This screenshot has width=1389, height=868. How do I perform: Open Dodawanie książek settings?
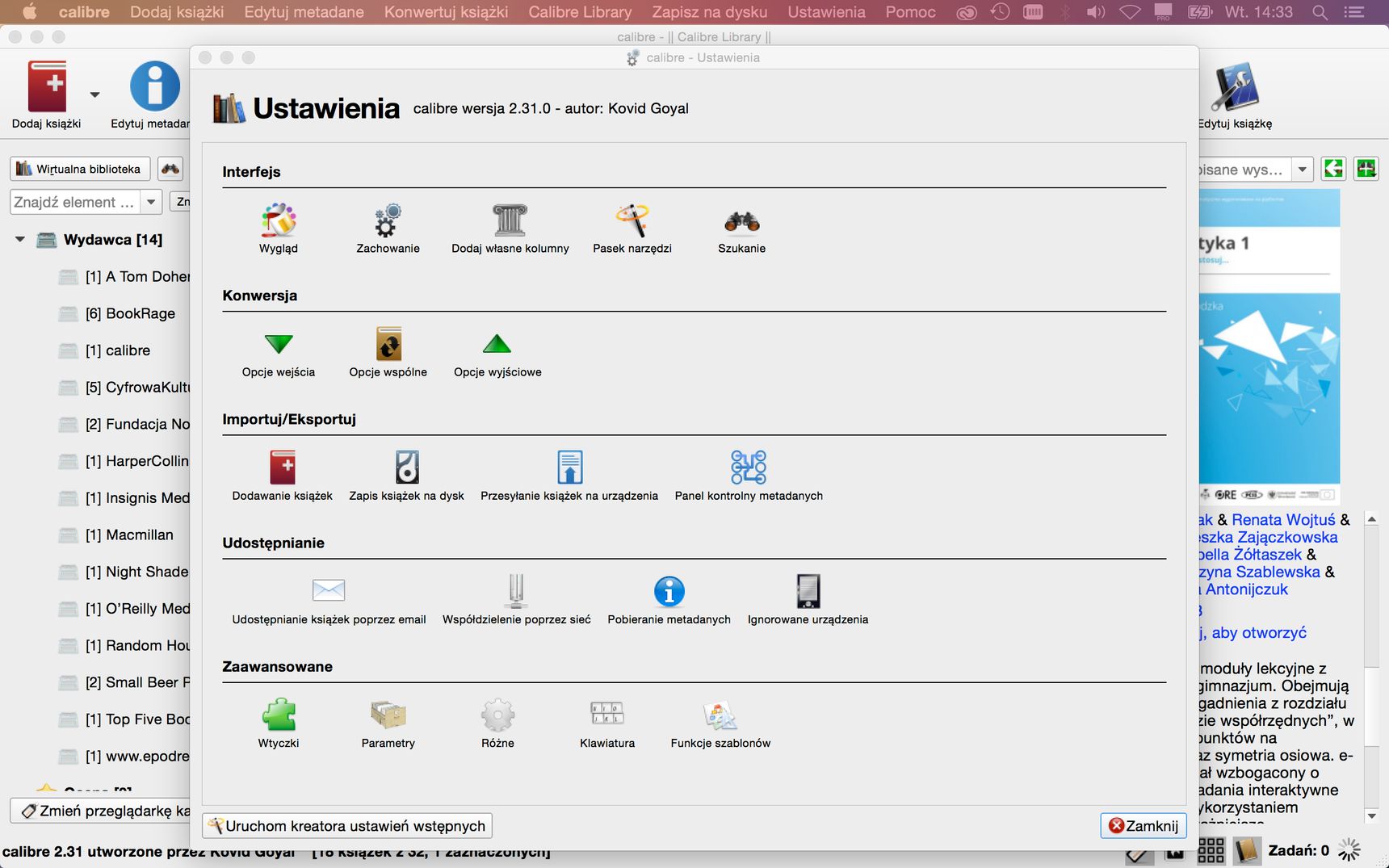point(282,476)
